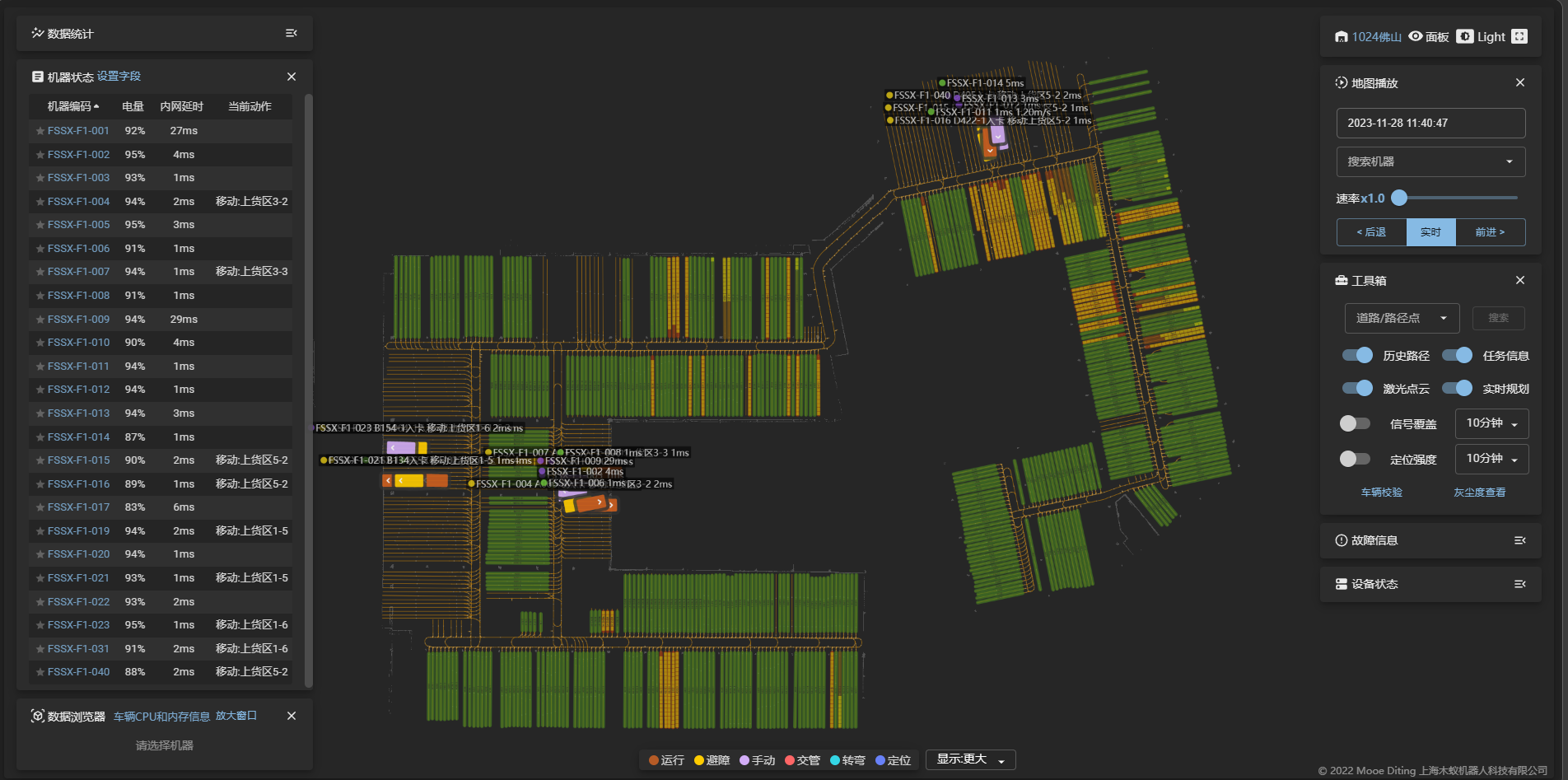Select the 实时 playback tab
This screenshot has width=1568, height=780.
point(1430,232)
